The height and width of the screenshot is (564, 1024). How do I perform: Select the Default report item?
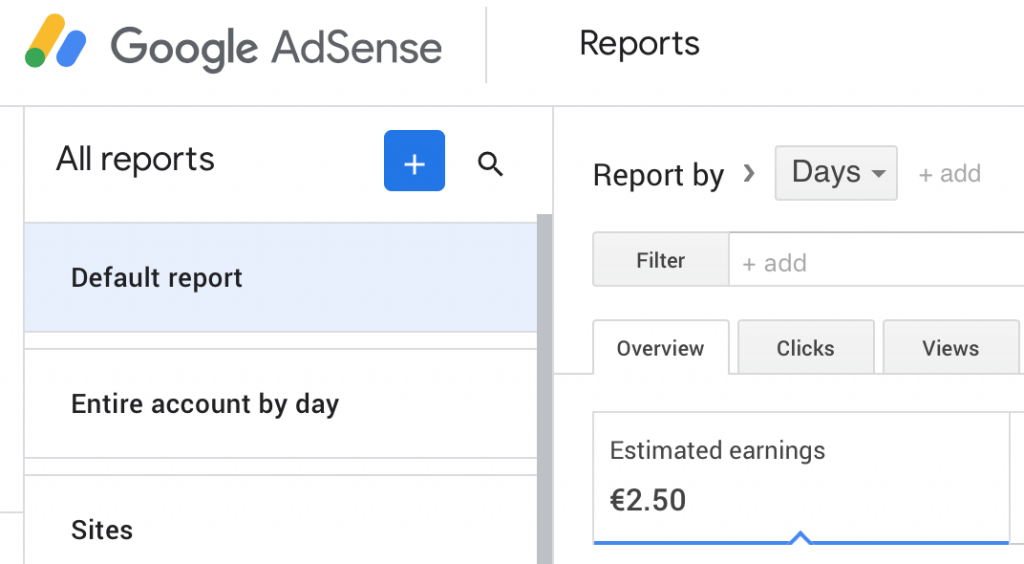[281, 277]
